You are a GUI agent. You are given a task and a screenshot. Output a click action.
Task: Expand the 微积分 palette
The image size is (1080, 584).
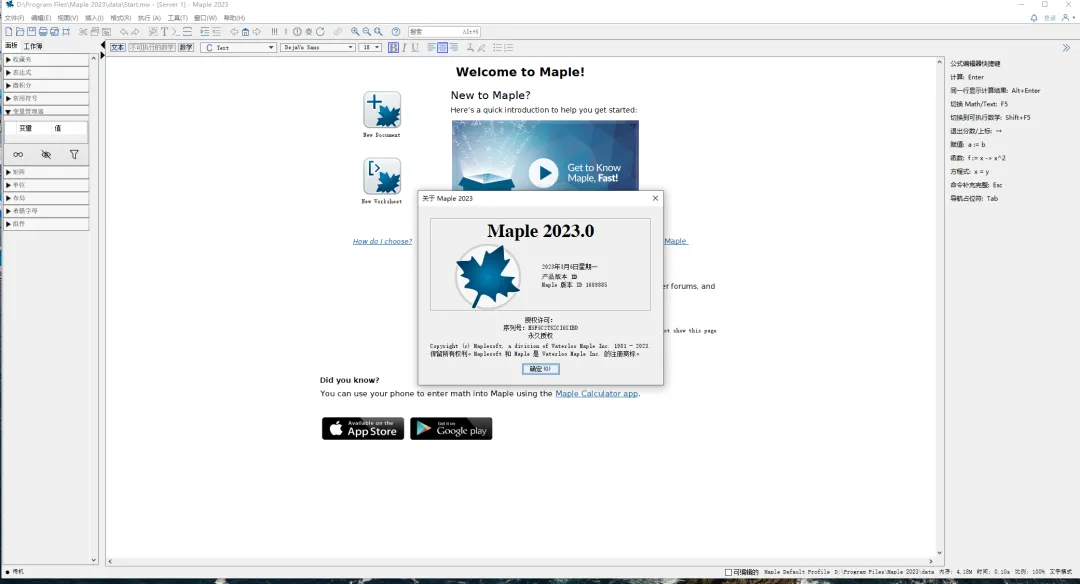pyautogui.click(x=46, y=85)
